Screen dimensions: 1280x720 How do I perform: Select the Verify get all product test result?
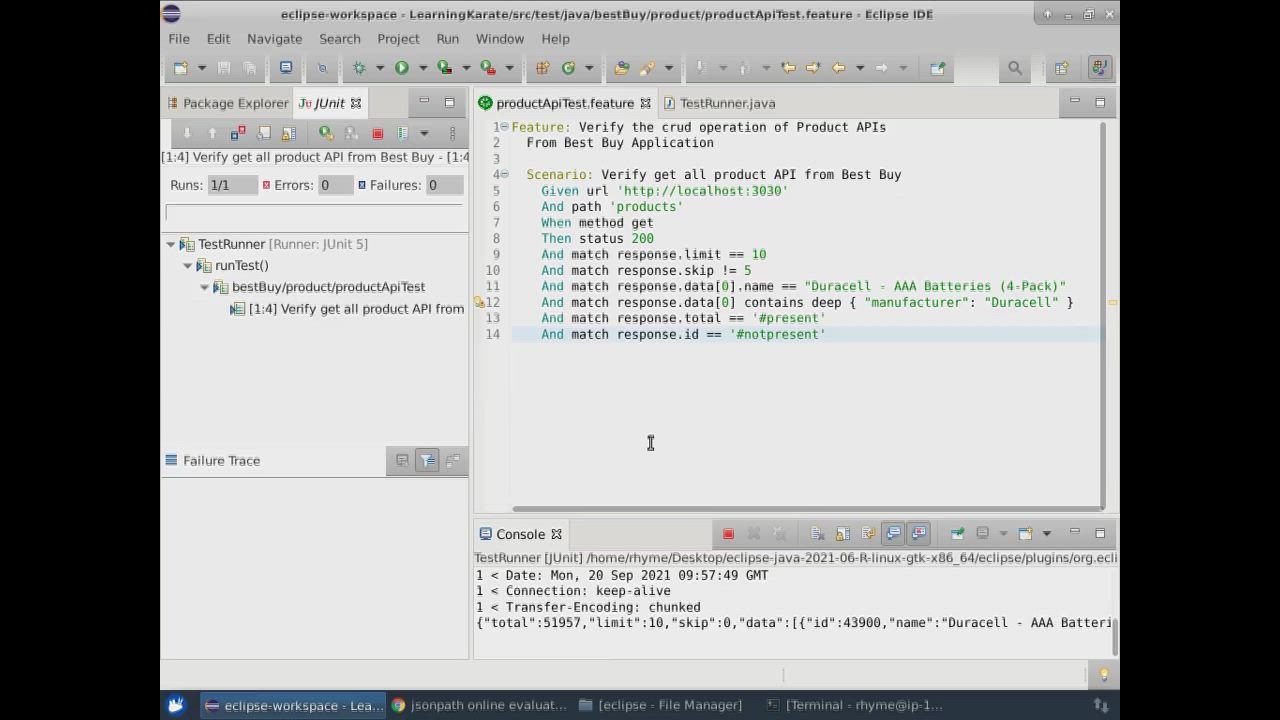356,309
